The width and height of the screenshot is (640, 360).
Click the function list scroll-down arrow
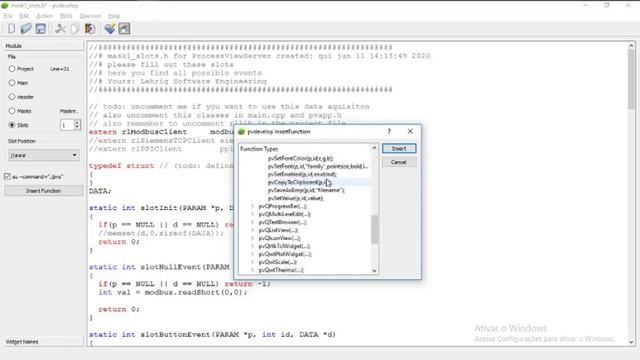[x=374, y=270]
